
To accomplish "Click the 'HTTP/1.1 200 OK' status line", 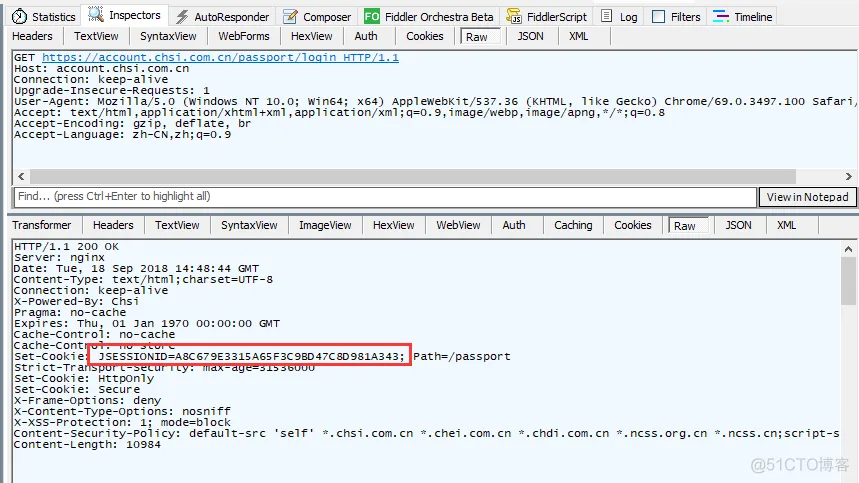I will [66, 246].
